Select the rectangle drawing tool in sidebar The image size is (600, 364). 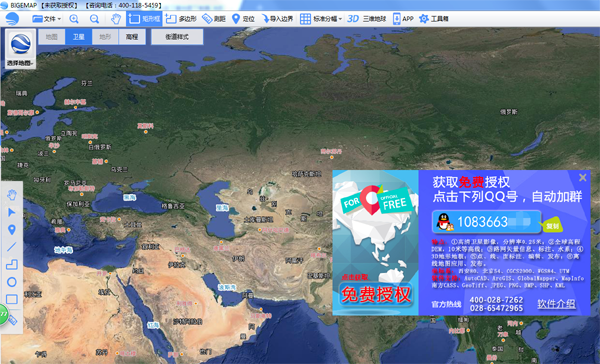coord(12,299)
